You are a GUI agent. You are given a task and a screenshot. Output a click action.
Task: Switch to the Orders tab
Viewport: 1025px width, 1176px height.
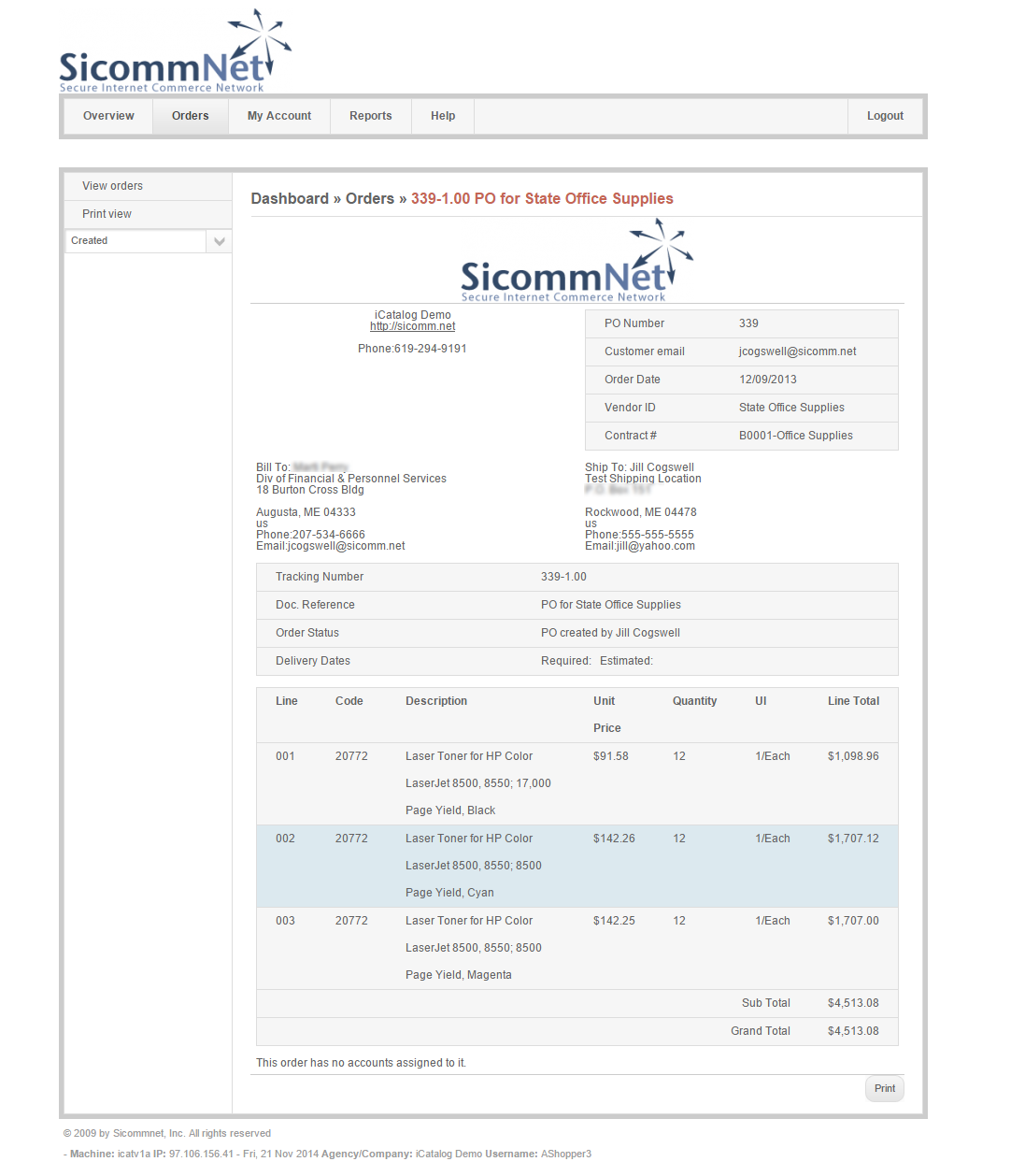(191, 116)
